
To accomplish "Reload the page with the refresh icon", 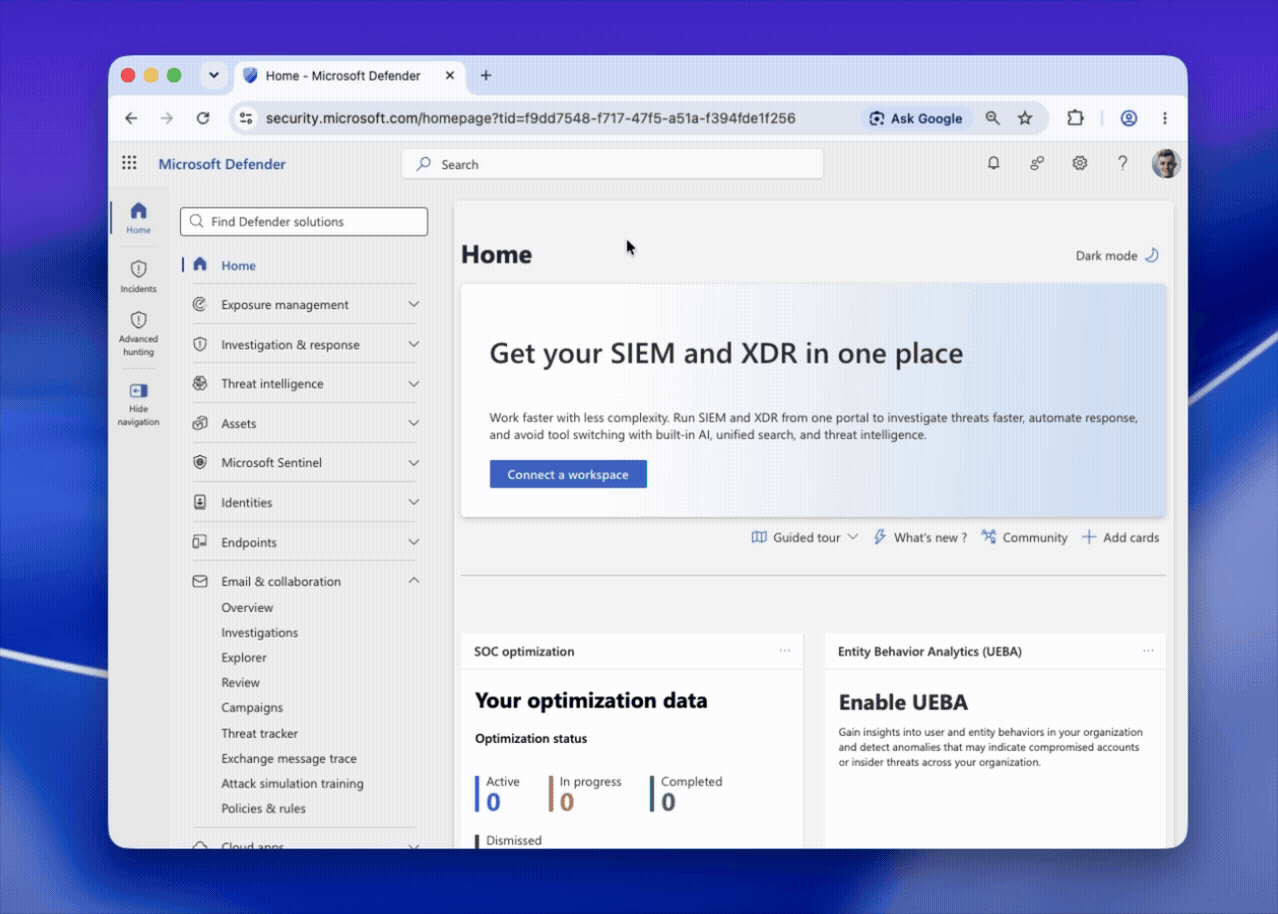I will coord(203,118).
